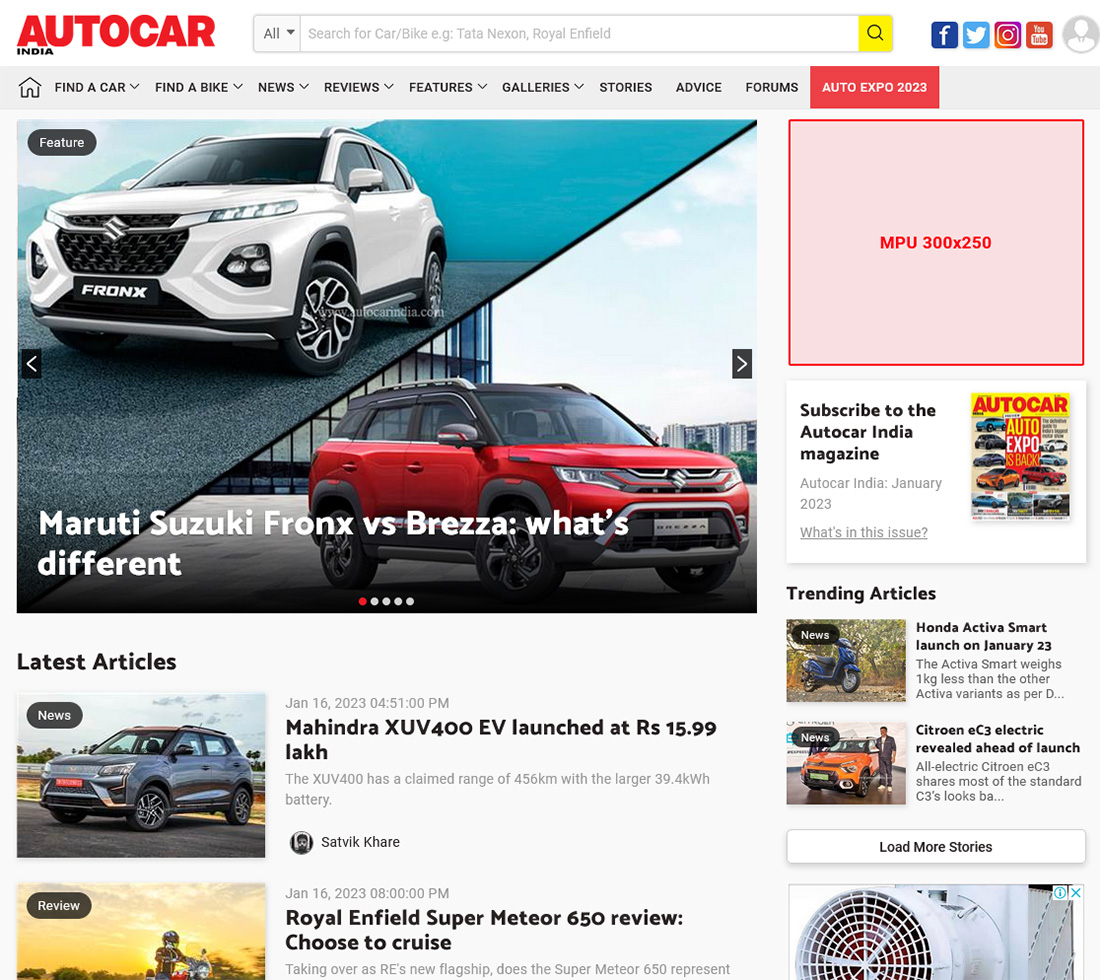Click the Feature badge on the carousel

(62, 142)
